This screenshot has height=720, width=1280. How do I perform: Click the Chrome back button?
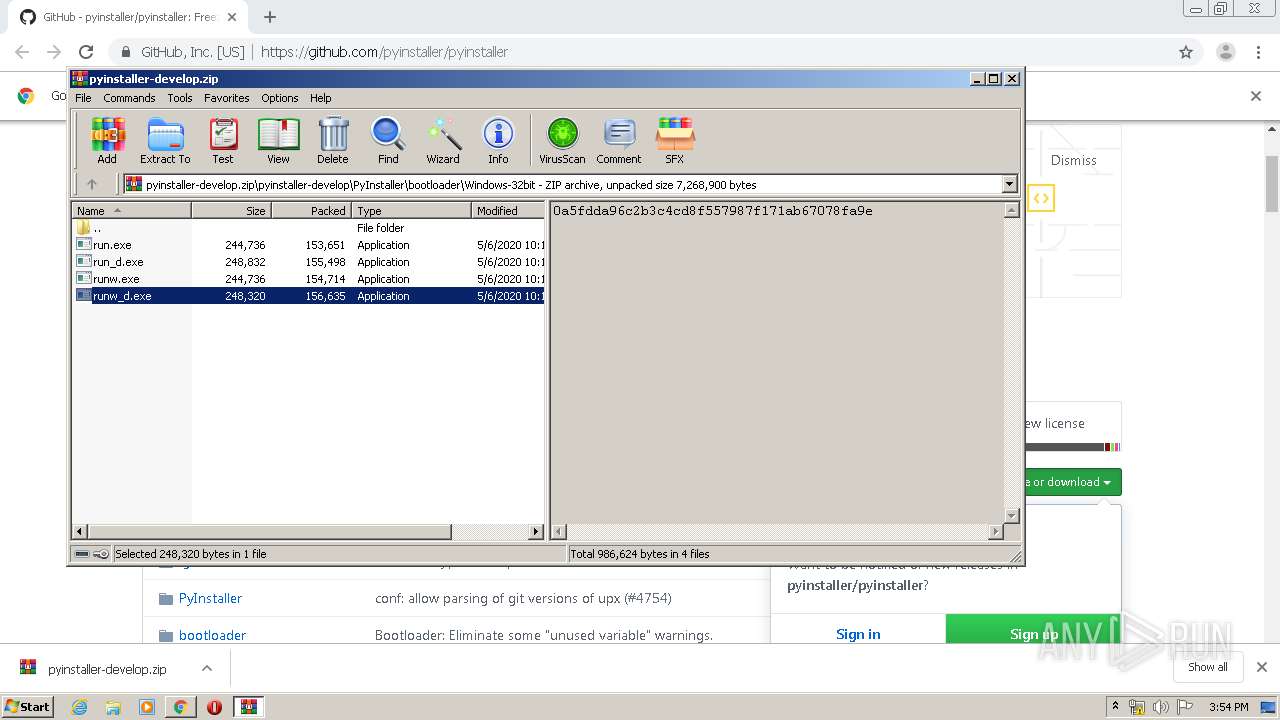pos(22,52)
